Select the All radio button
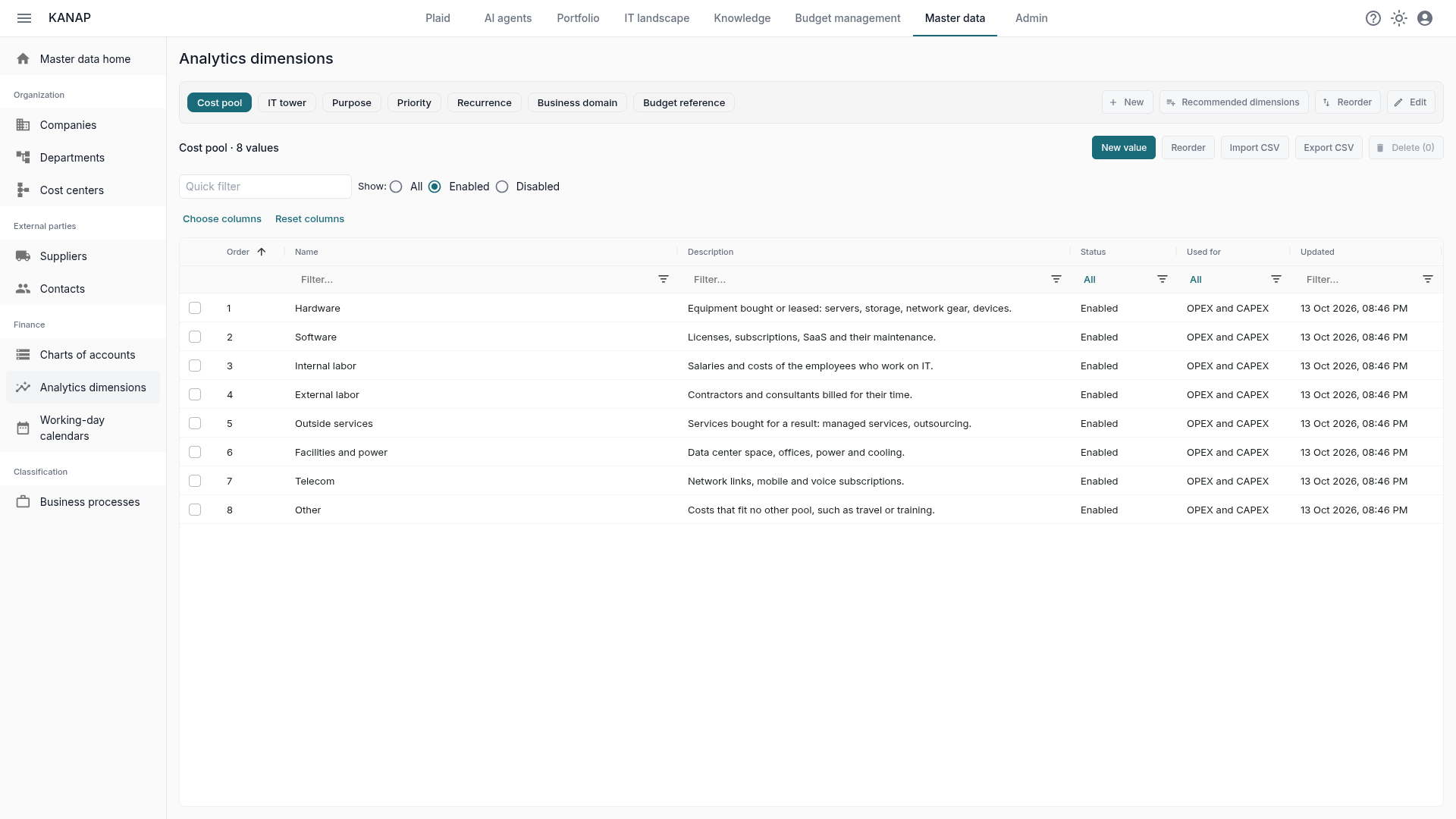The height and width of the screenshot is (819, 1456). [x=396, y=187]
